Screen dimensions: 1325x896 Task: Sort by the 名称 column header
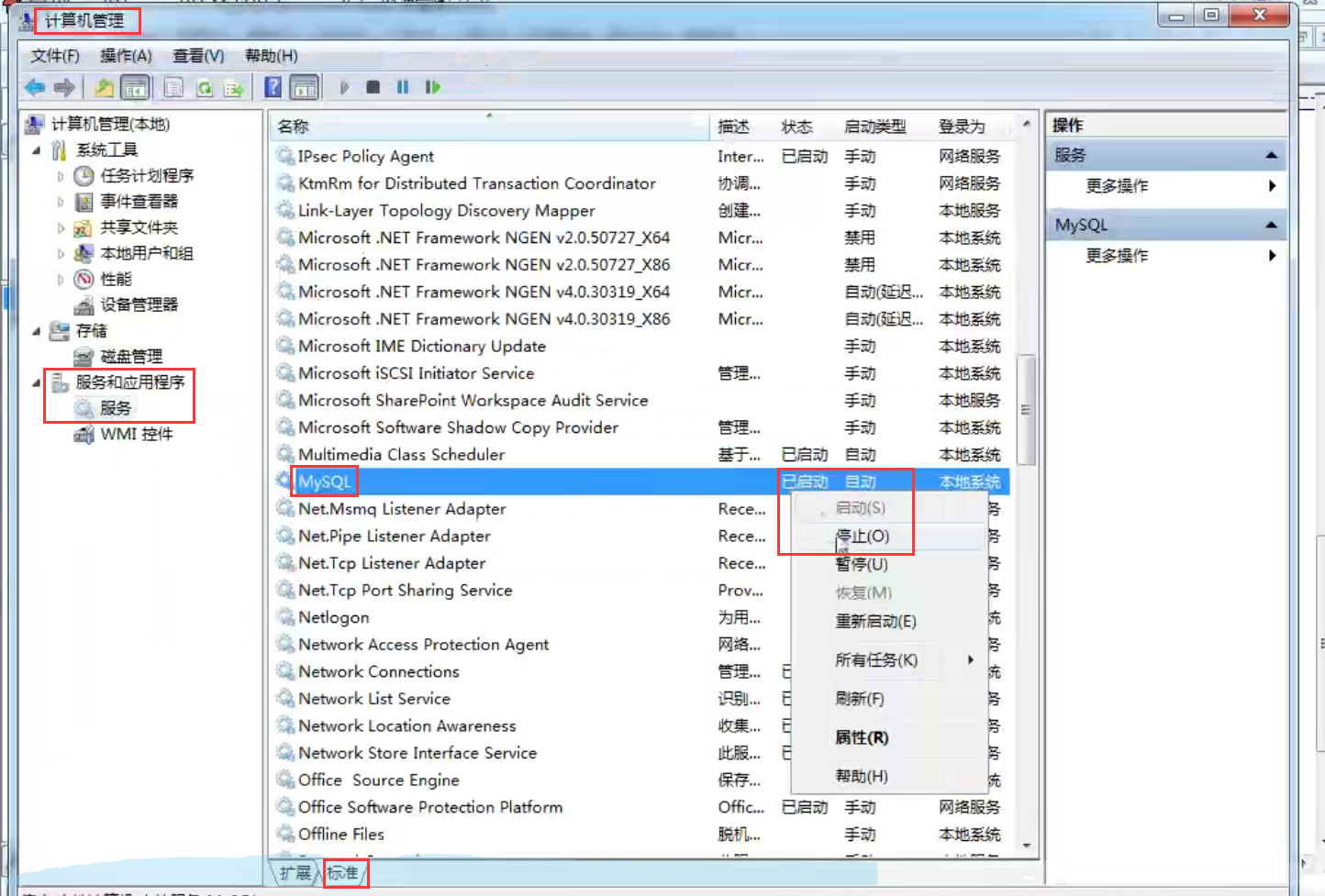(x=490, y=127)
